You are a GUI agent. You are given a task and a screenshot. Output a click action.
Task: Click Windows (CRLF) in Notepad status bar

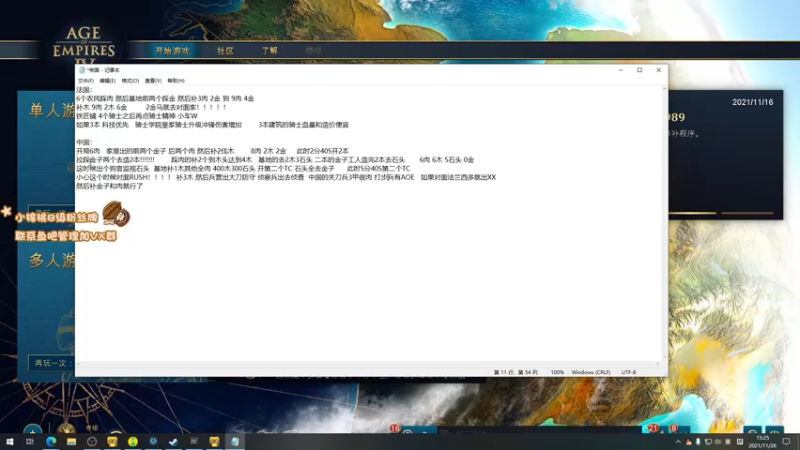(x=591, y=372)
